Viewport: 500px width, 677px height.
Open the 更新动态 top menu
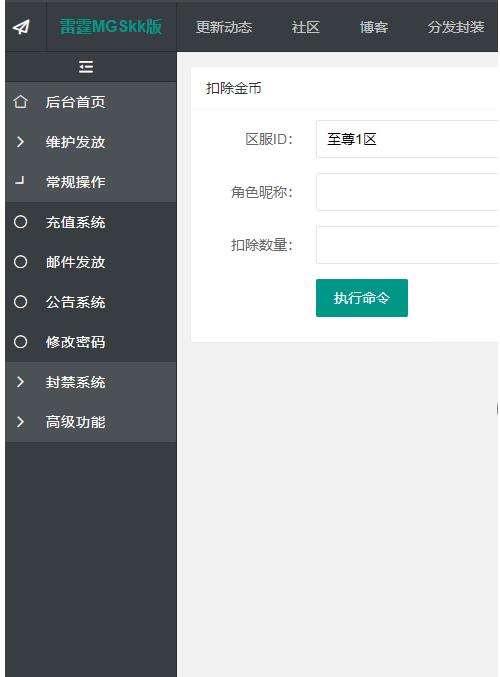(x=224, y=27)
